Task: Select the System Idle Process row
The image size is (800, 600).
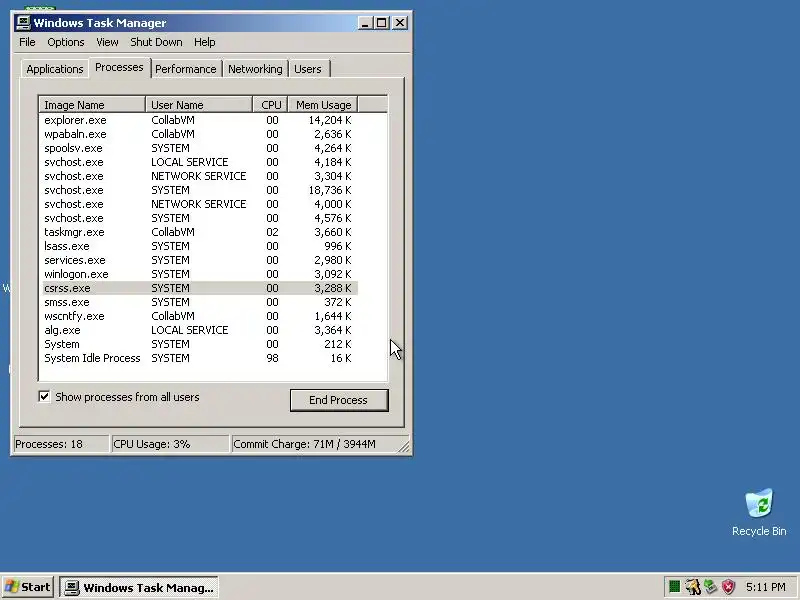Action: [x=200, y=358]
